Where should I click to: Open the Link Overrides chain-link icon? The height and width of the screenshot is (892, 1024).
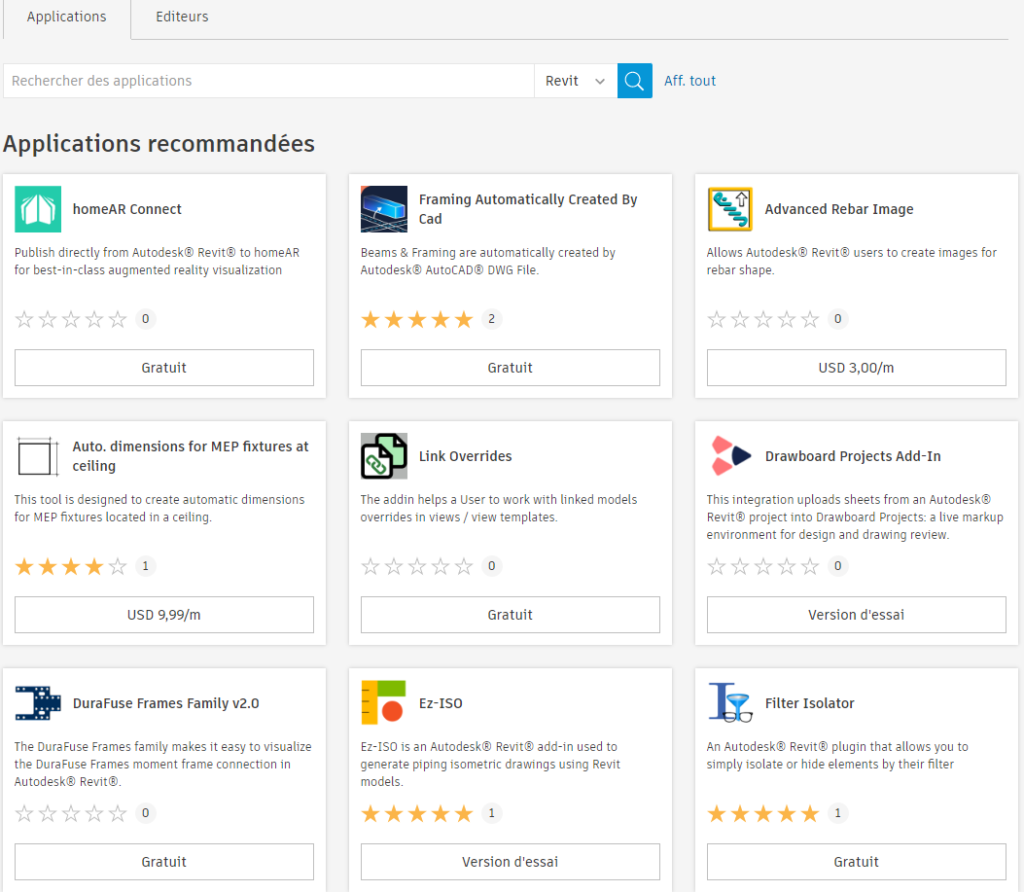(x=385, y=455)
